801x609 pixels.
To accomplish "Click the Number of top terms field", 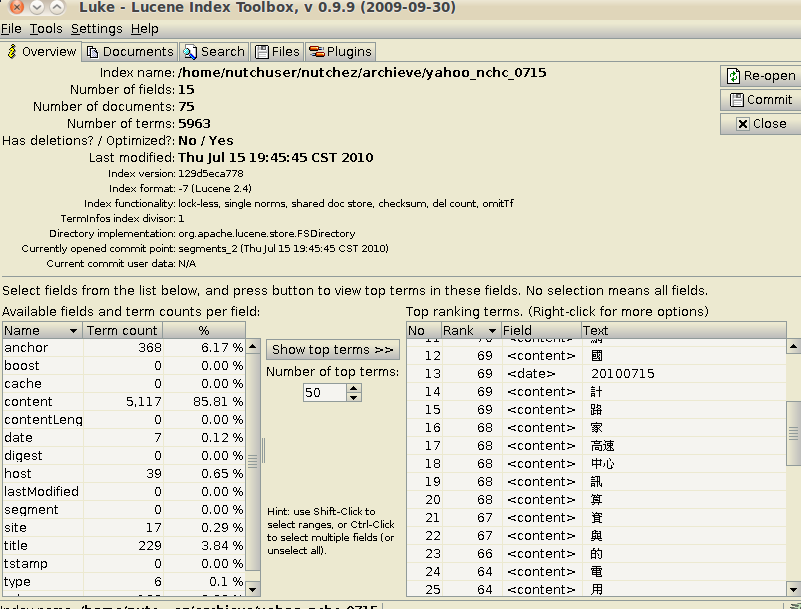I will pos(325,392).
